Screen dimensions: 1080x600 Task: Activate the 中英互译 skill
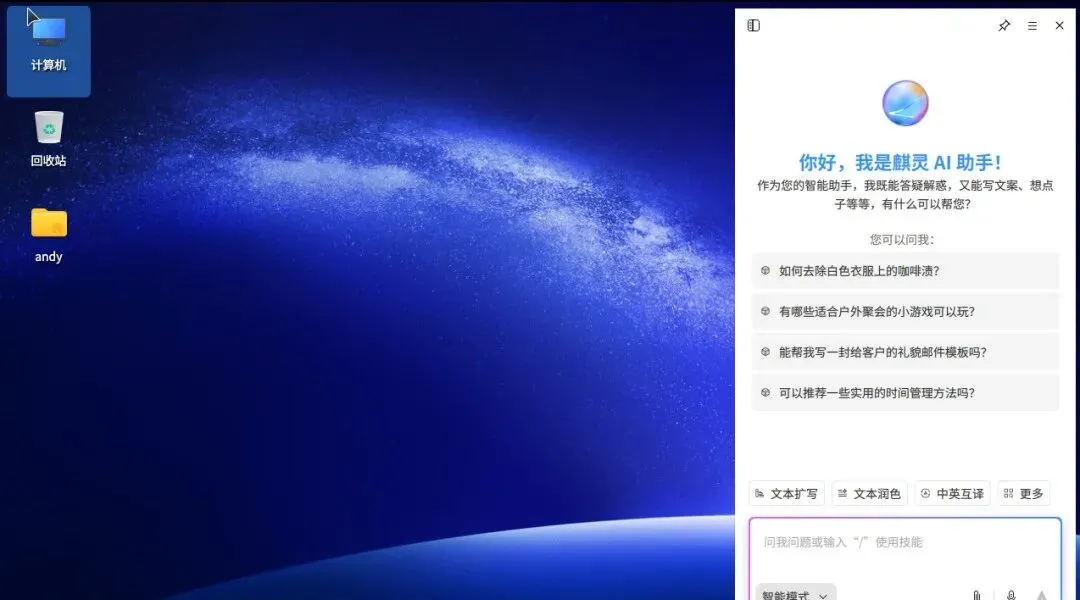(x=953, y=493)
